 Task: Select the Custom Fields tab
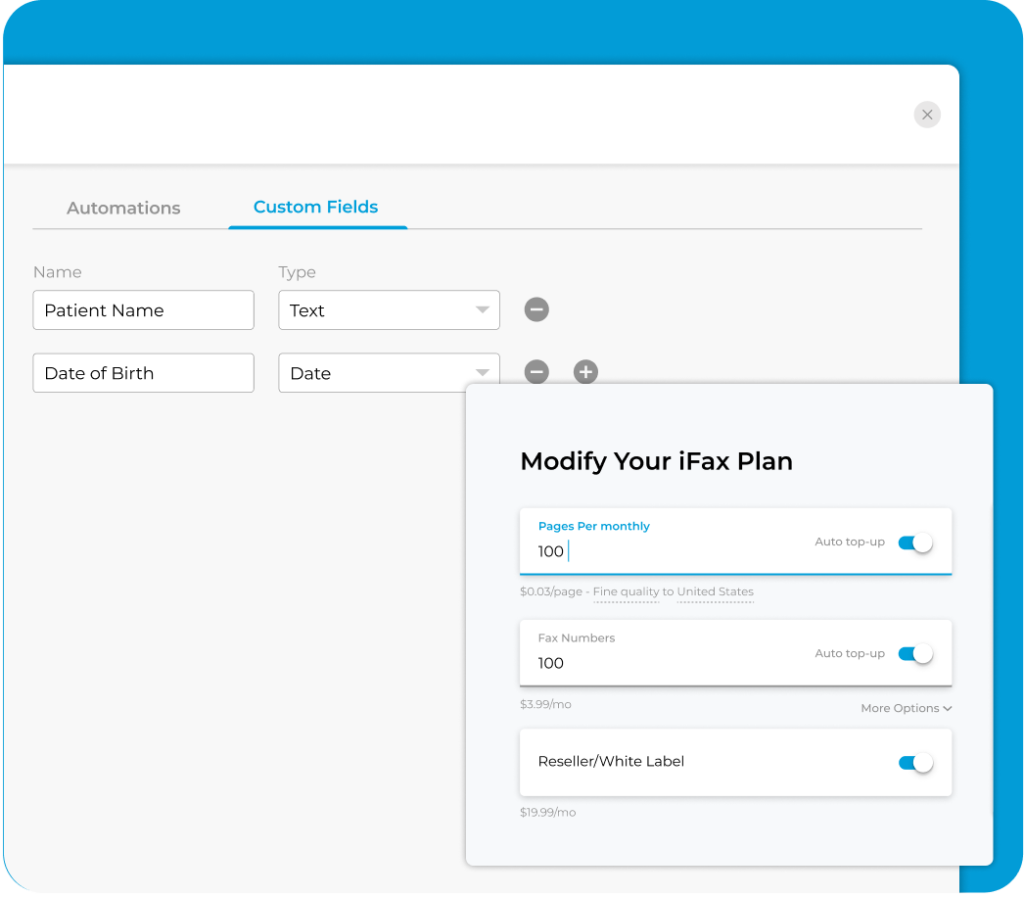point(315,207)
